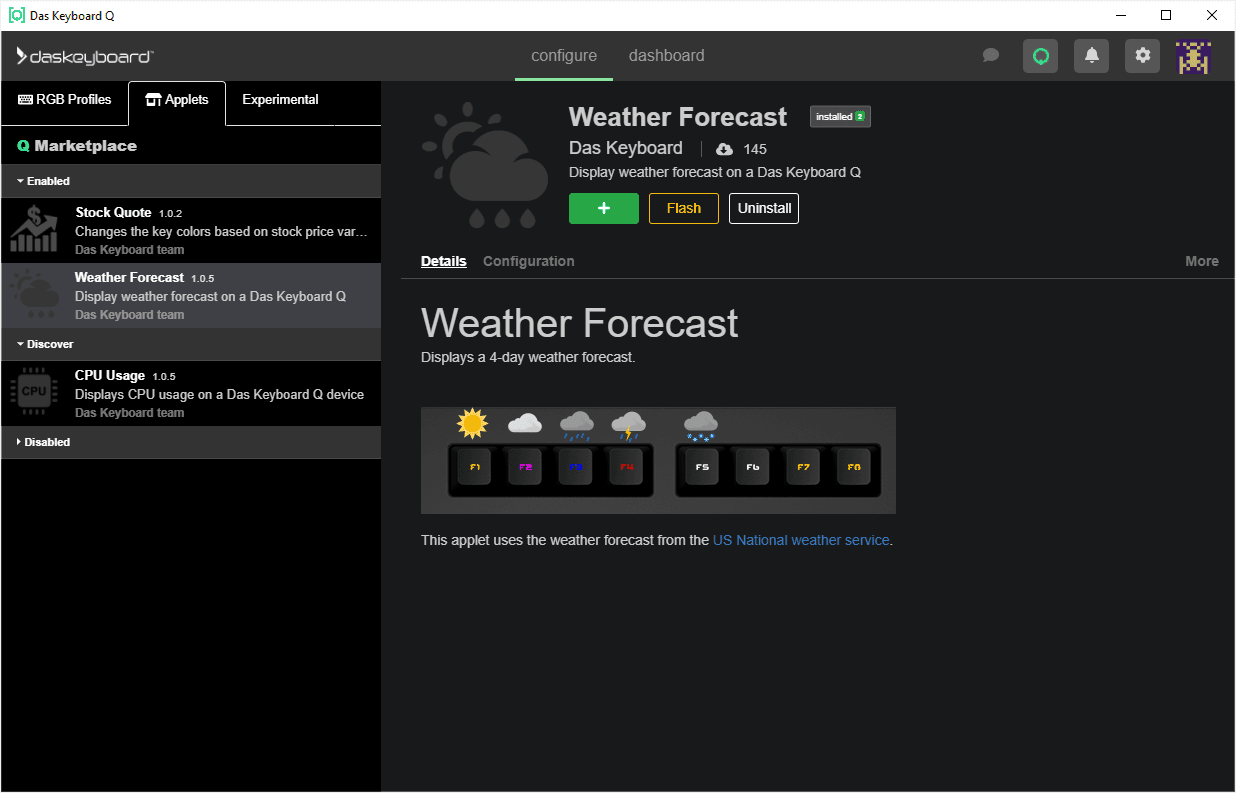Image resolution: width=1236 pixels, height=793 pixels.
Task: Open the US National weather service link
Action: 800,540
